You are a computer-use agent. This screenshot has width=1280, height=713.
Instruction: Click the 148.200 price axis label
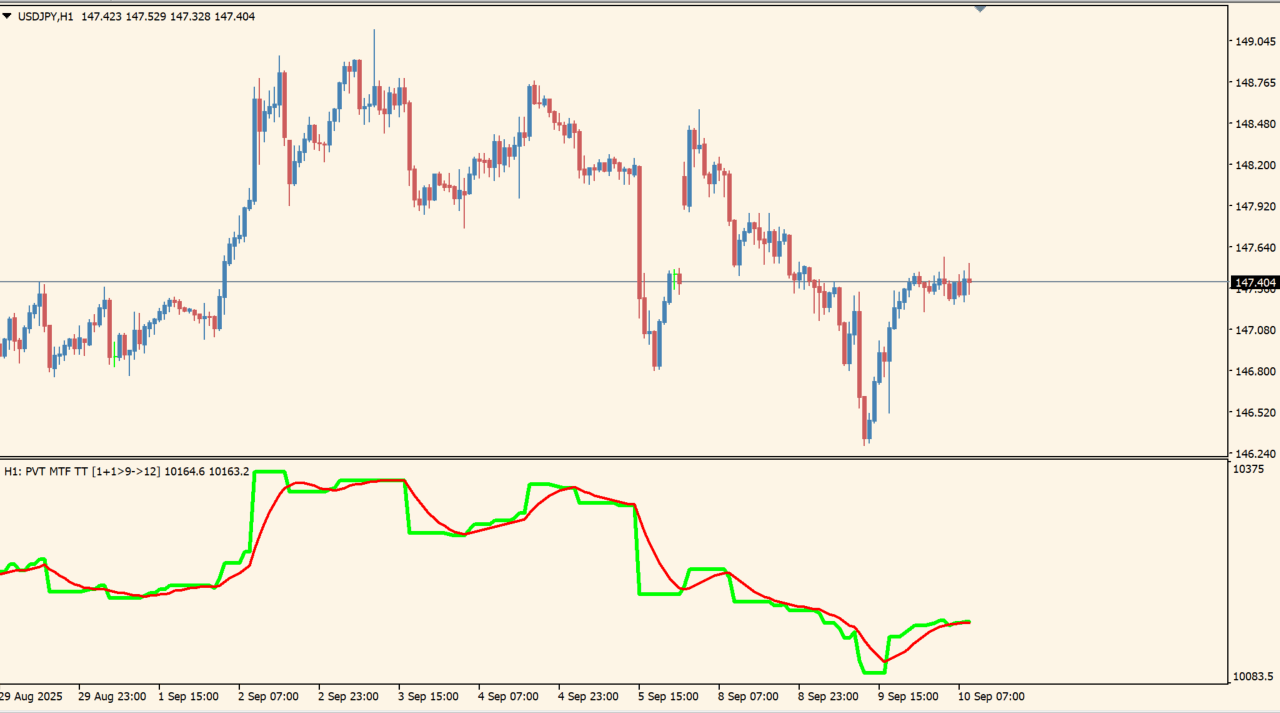point(1255,165)
